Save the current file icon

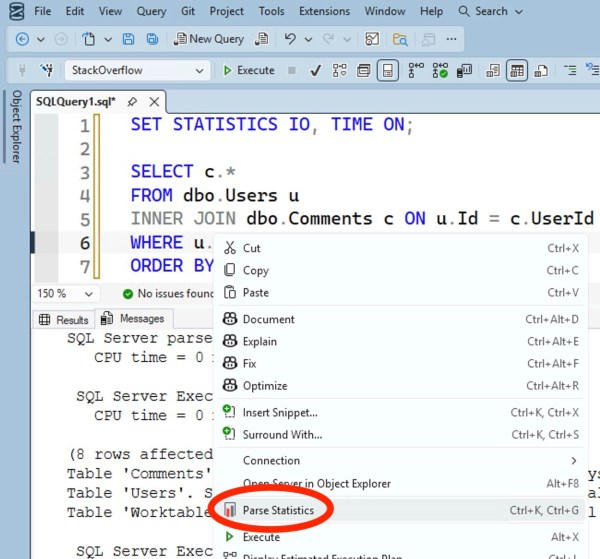(x=128, y=39)
